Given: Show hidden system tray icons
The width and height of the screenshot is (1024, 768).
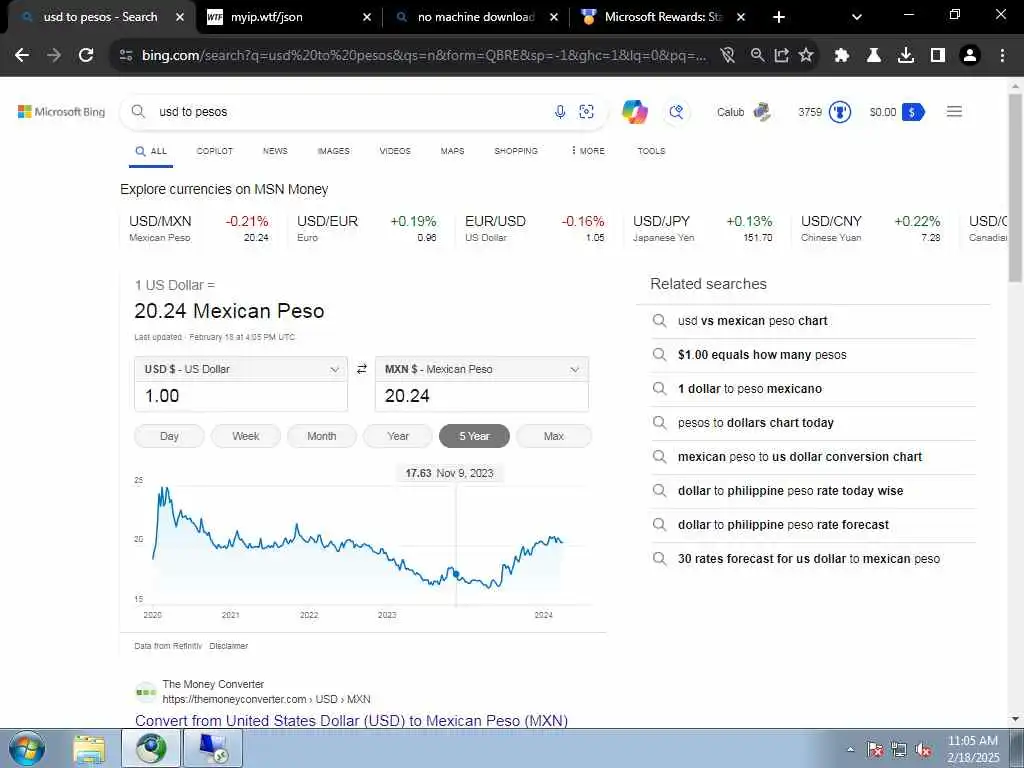Looking at the screenshot, I should tap(850, 750).
